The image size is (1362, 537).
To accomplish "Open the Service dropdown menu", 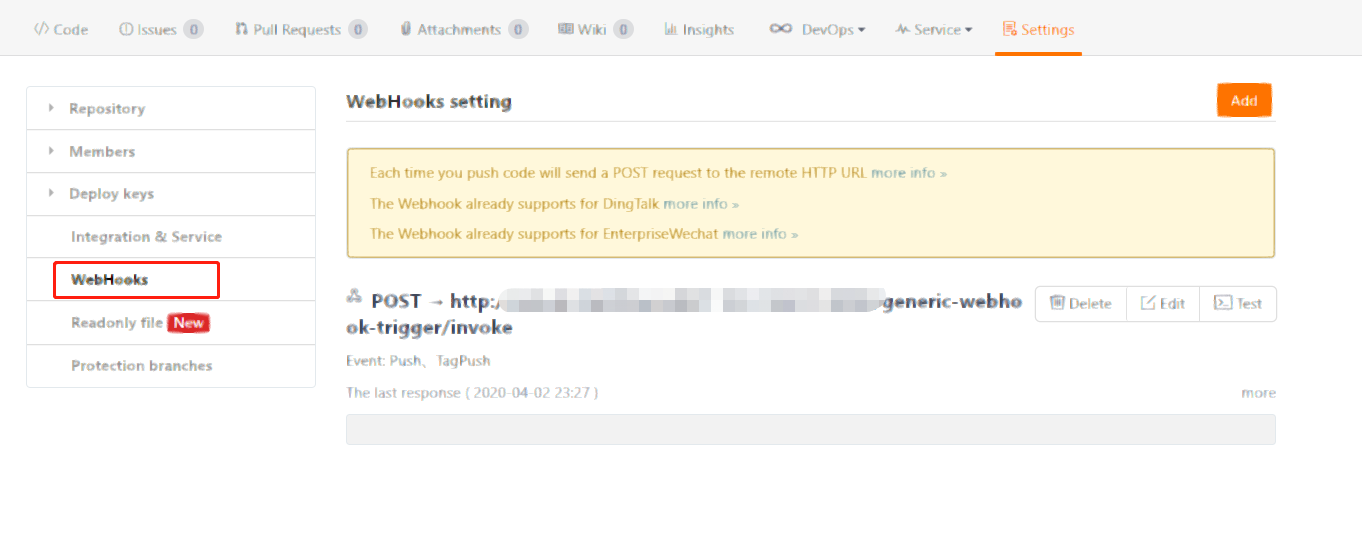I will (933, 29).
